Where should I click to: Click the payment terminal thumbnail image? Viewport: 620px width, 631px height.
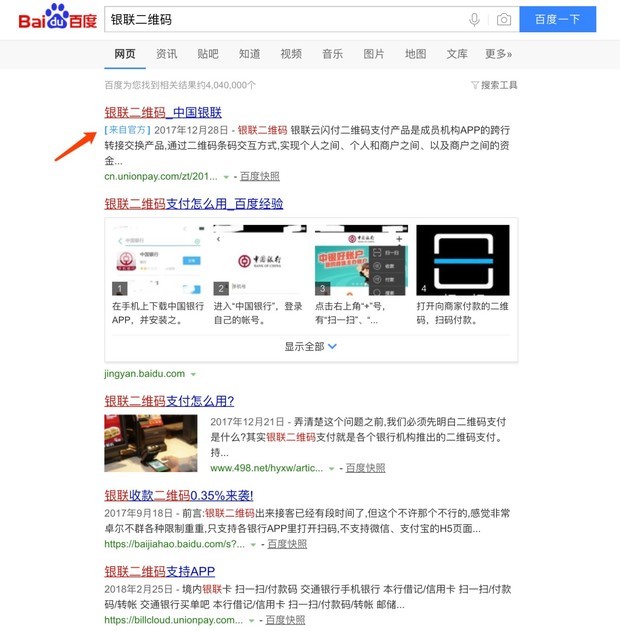[x=151, y=443]
